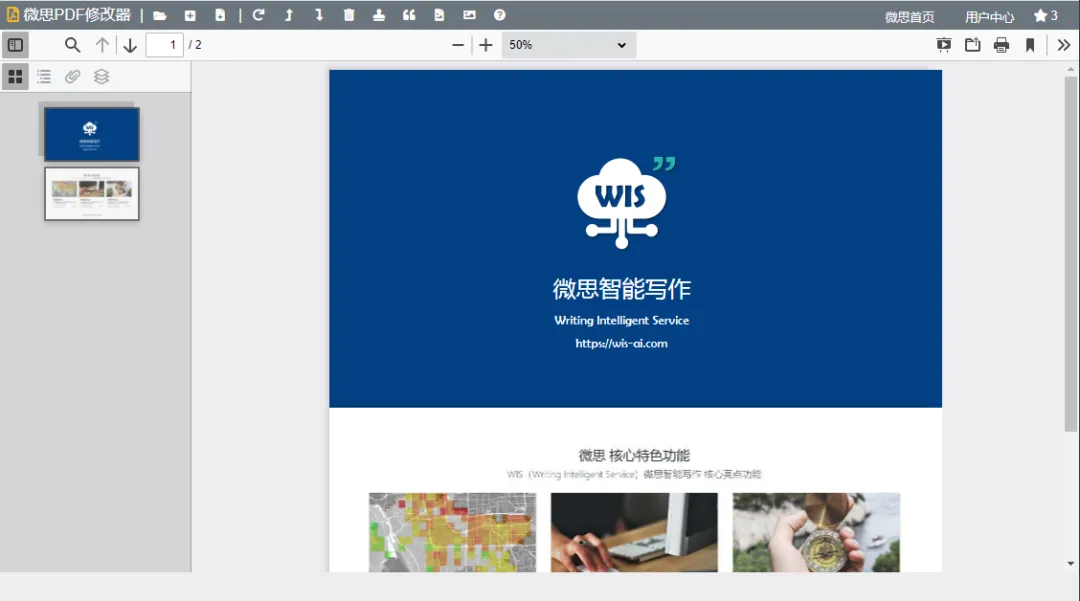The width and height of the screenshot is (1080, 601).
Task: Open the 微思首页 link
Action: 909,17
